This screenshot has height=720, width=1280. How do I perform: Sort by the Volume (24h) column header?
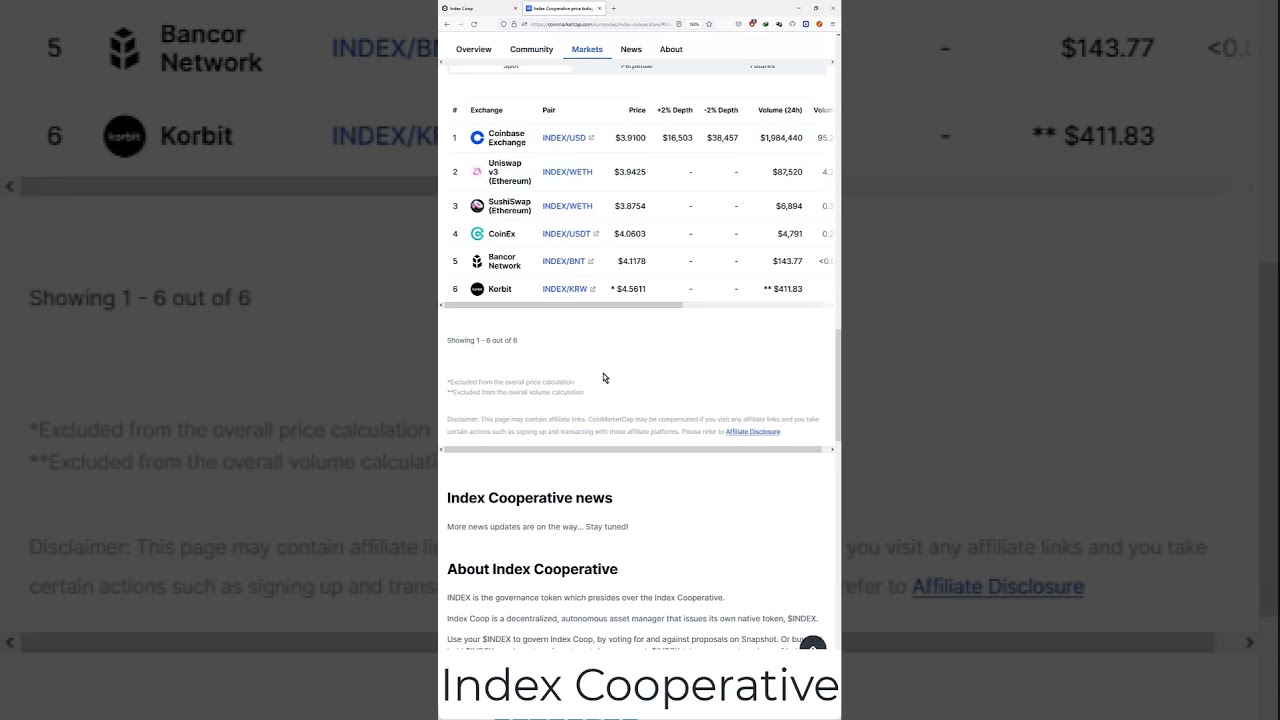pos(780,110)
